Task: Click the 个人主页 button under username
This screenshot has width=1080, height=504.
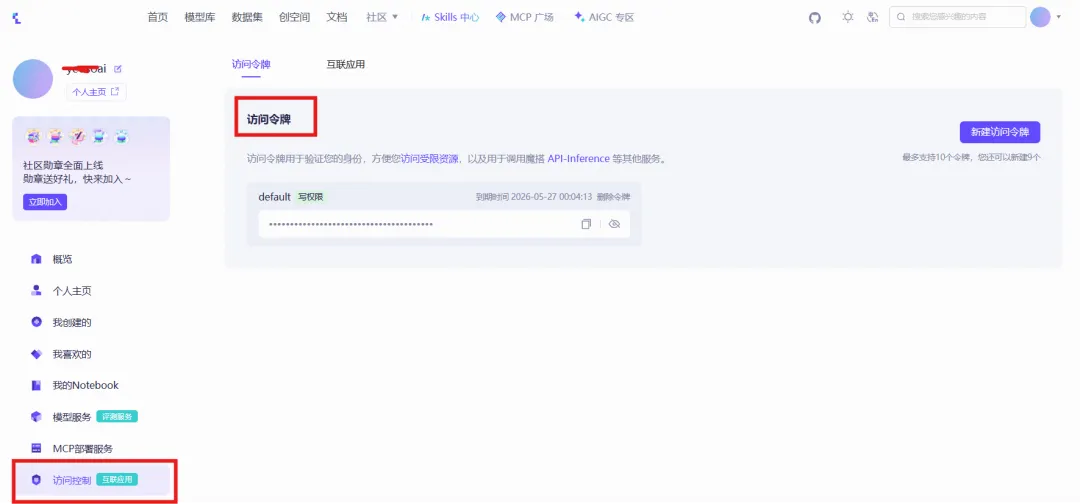Action: [96, 92]
